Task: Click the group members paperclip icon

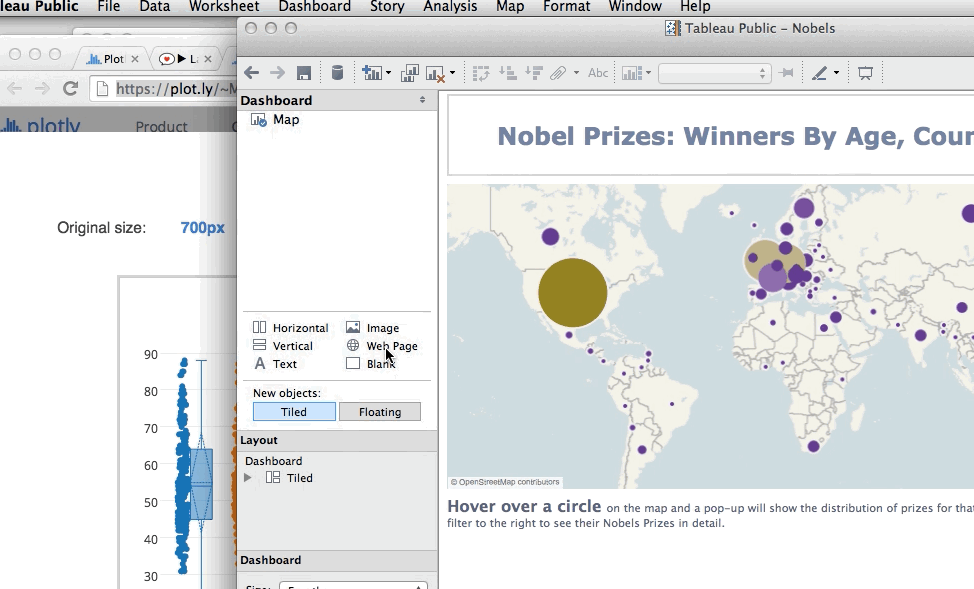Action: click(558, 73)
